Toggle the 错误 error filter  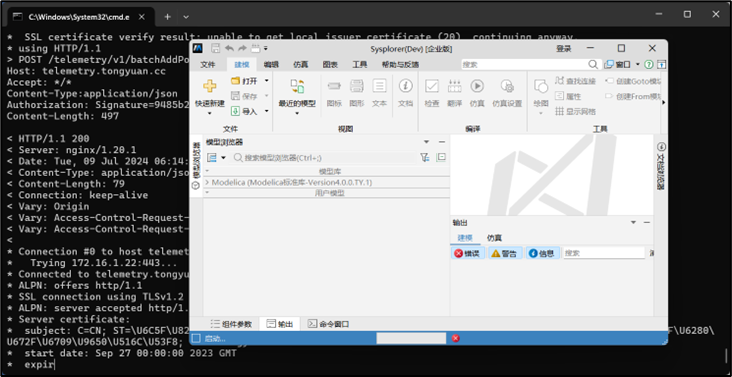(x=468, y=253)
